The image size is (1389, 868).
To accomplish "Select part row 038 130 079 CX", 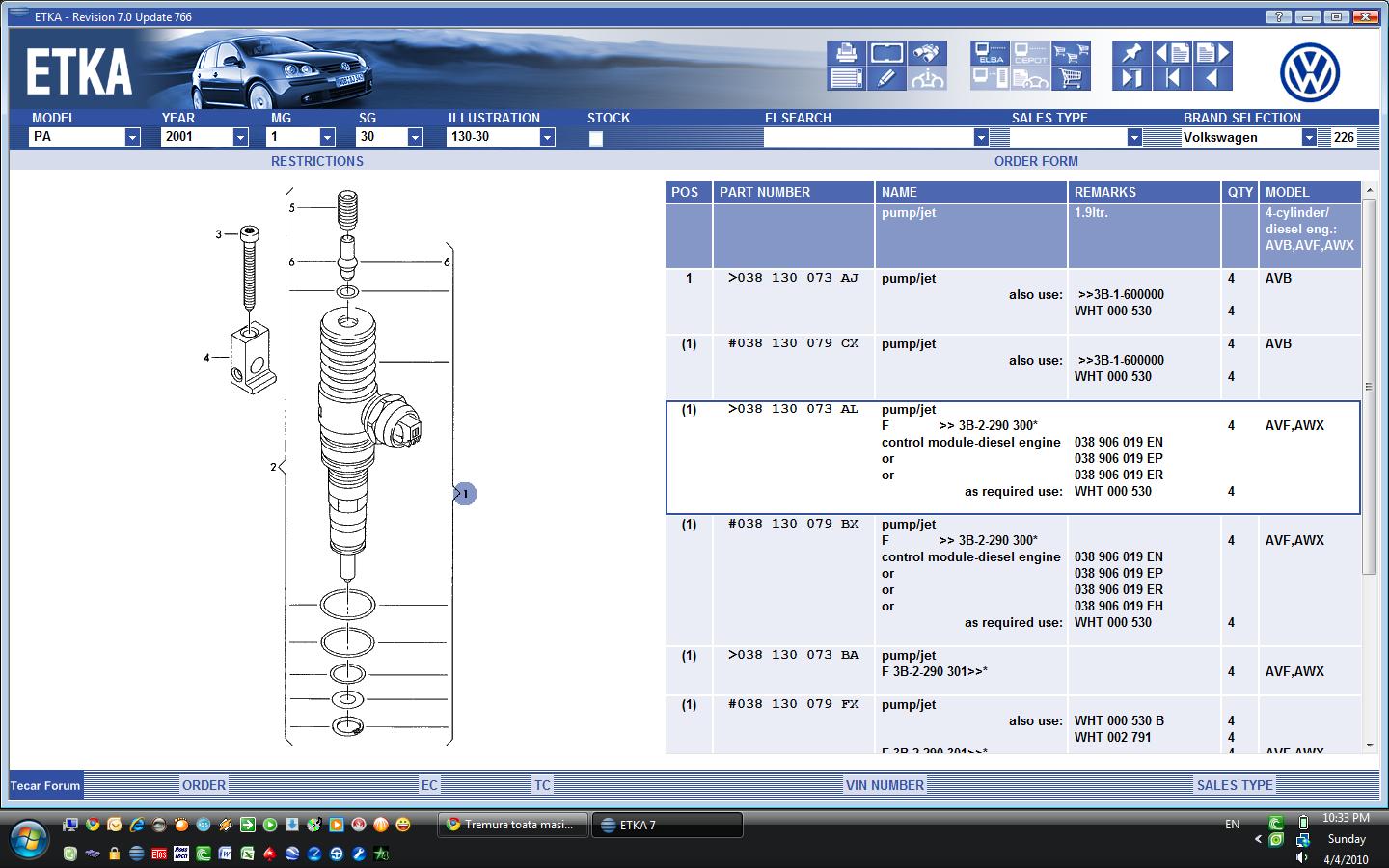I will 1013,367.
